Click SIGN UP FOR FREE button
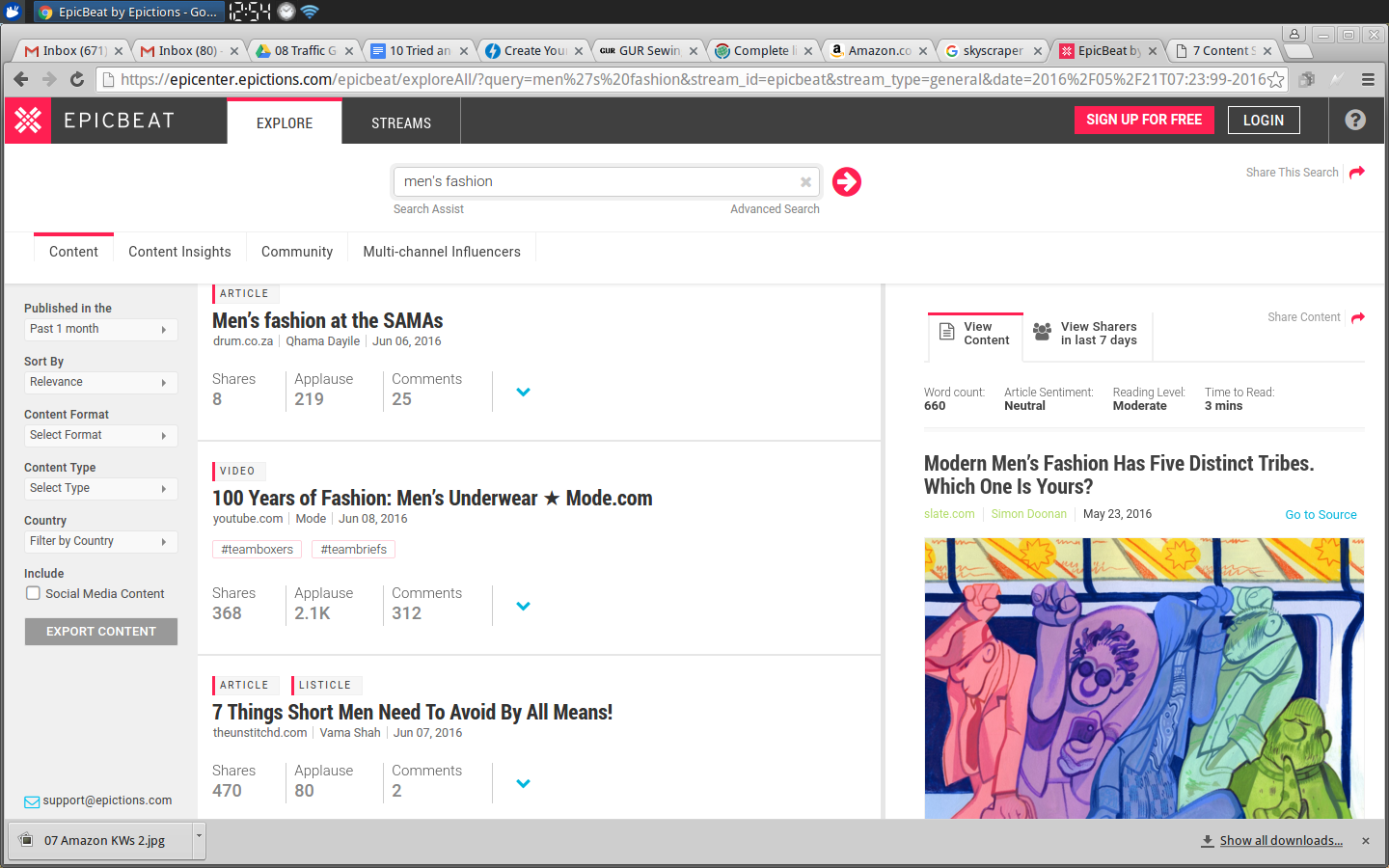The width and height of the screenshot is (1389, 868). click(1144, 120)
